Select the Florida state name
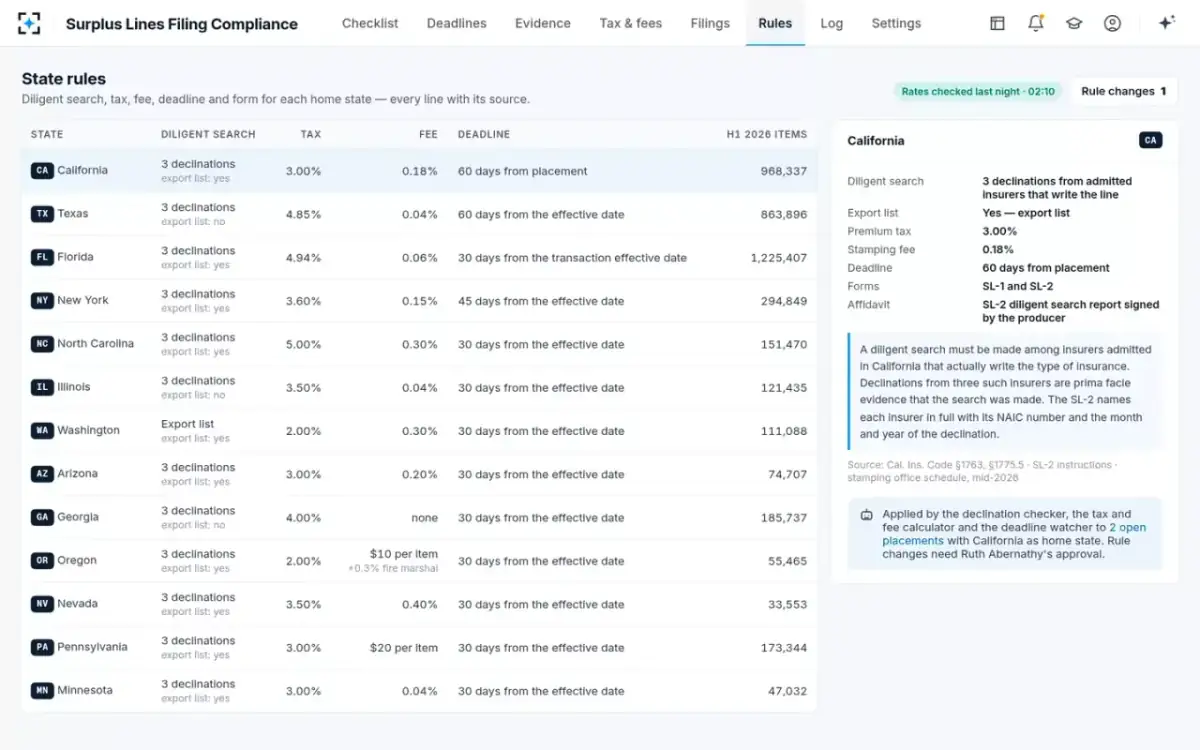The image size is (1200, 750). coord(75,257)
